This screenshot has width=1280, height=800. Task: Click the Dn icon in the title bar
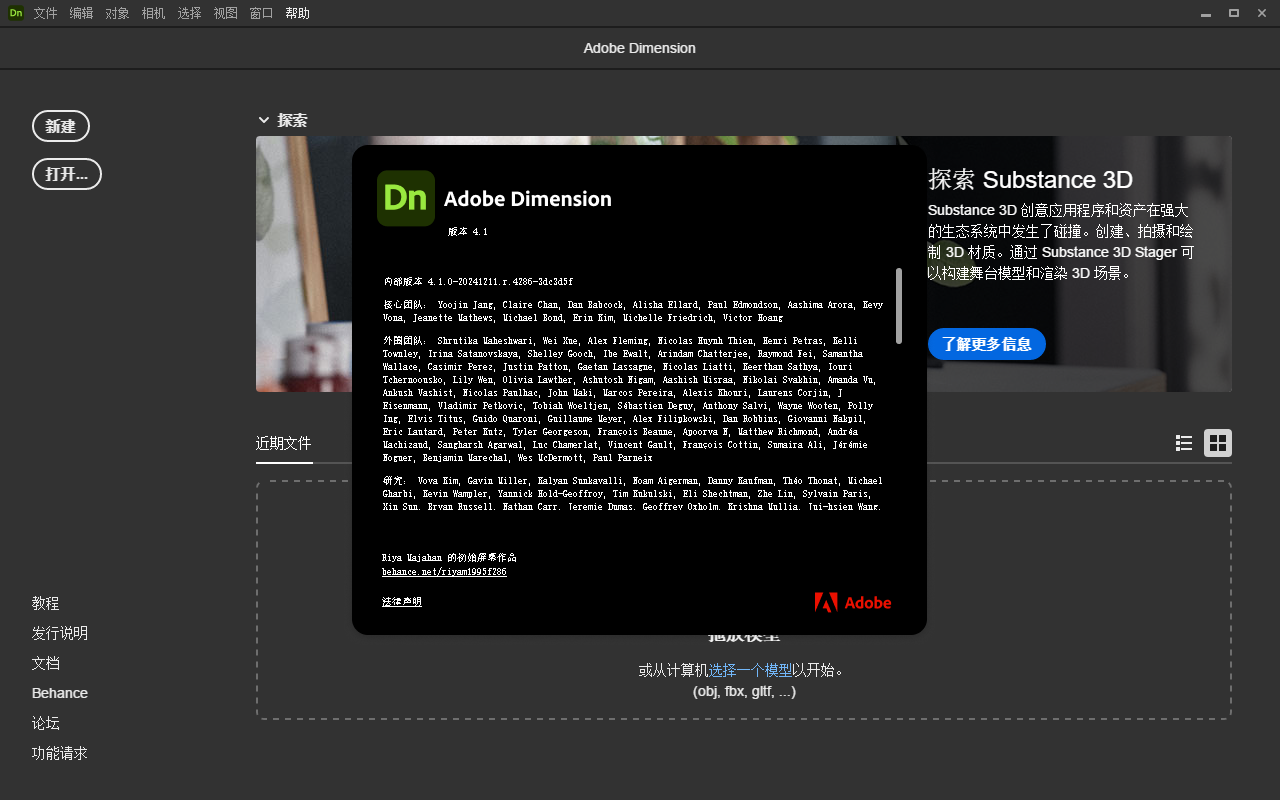(14, 13)
